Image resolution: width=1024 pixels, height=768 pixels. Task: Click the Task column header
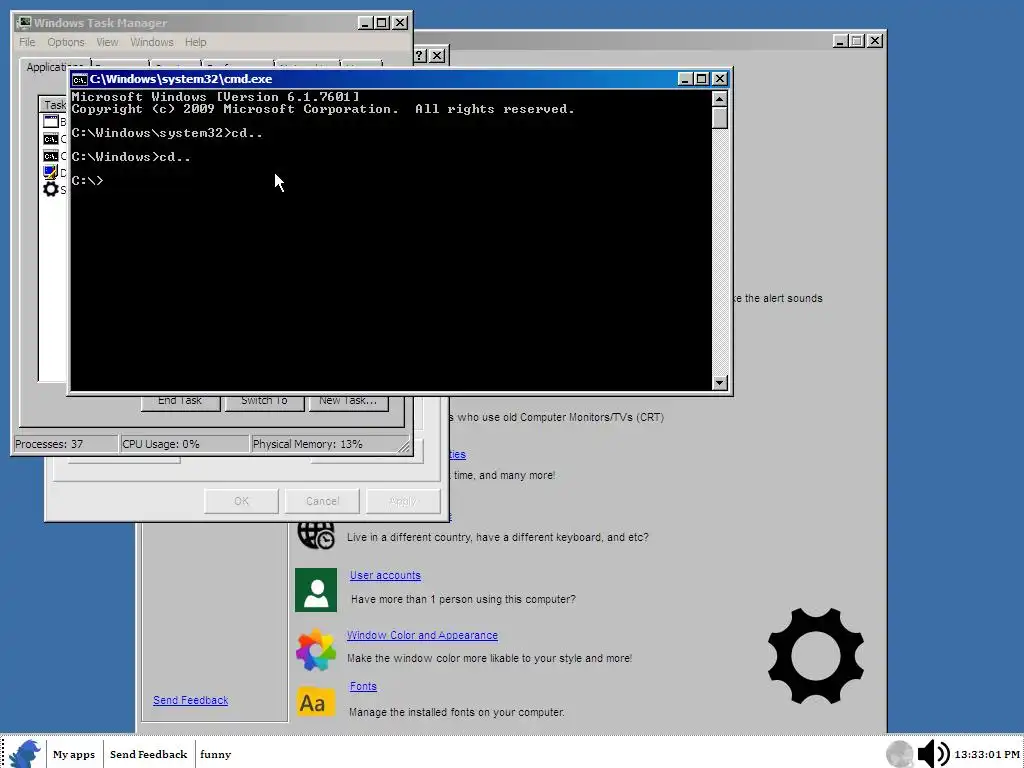pos(55,105)
